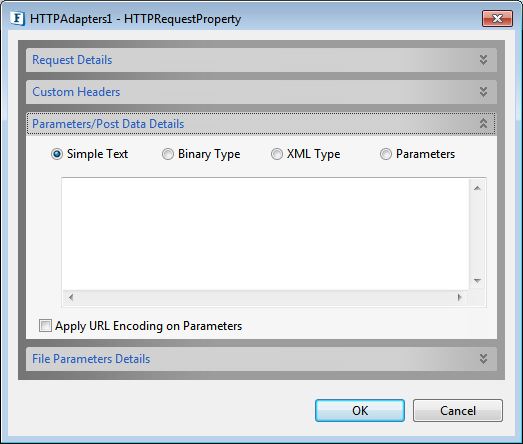Open the Custom Headers section header

pyautogui.click(x=261, y=92)
